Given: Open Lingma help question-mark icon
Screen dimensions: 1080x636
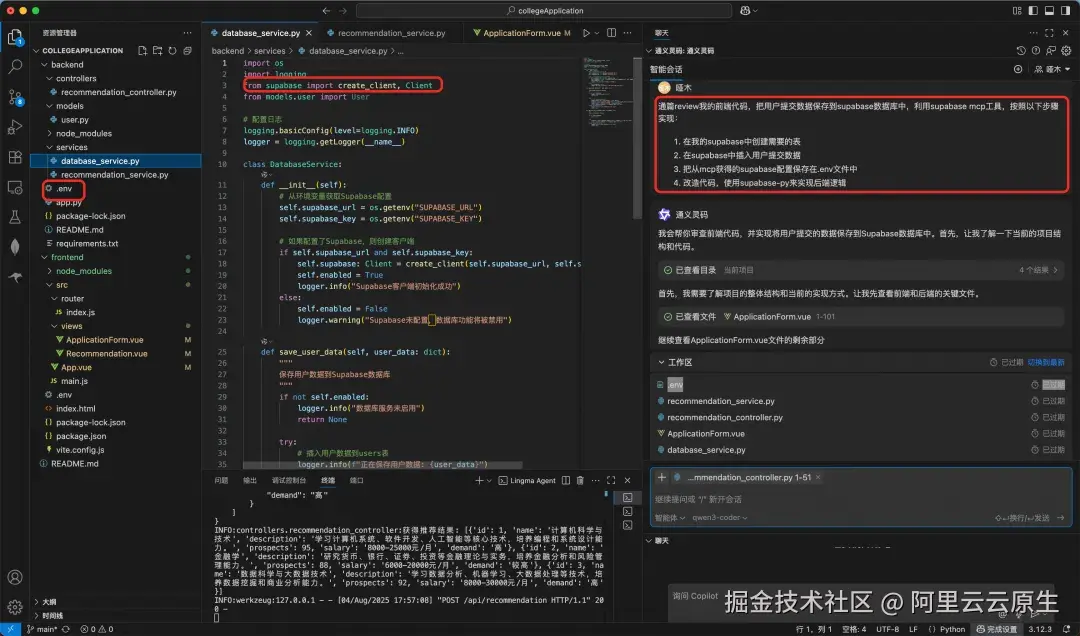Looking at the screenshot, I should click(x=1036, y=50).
